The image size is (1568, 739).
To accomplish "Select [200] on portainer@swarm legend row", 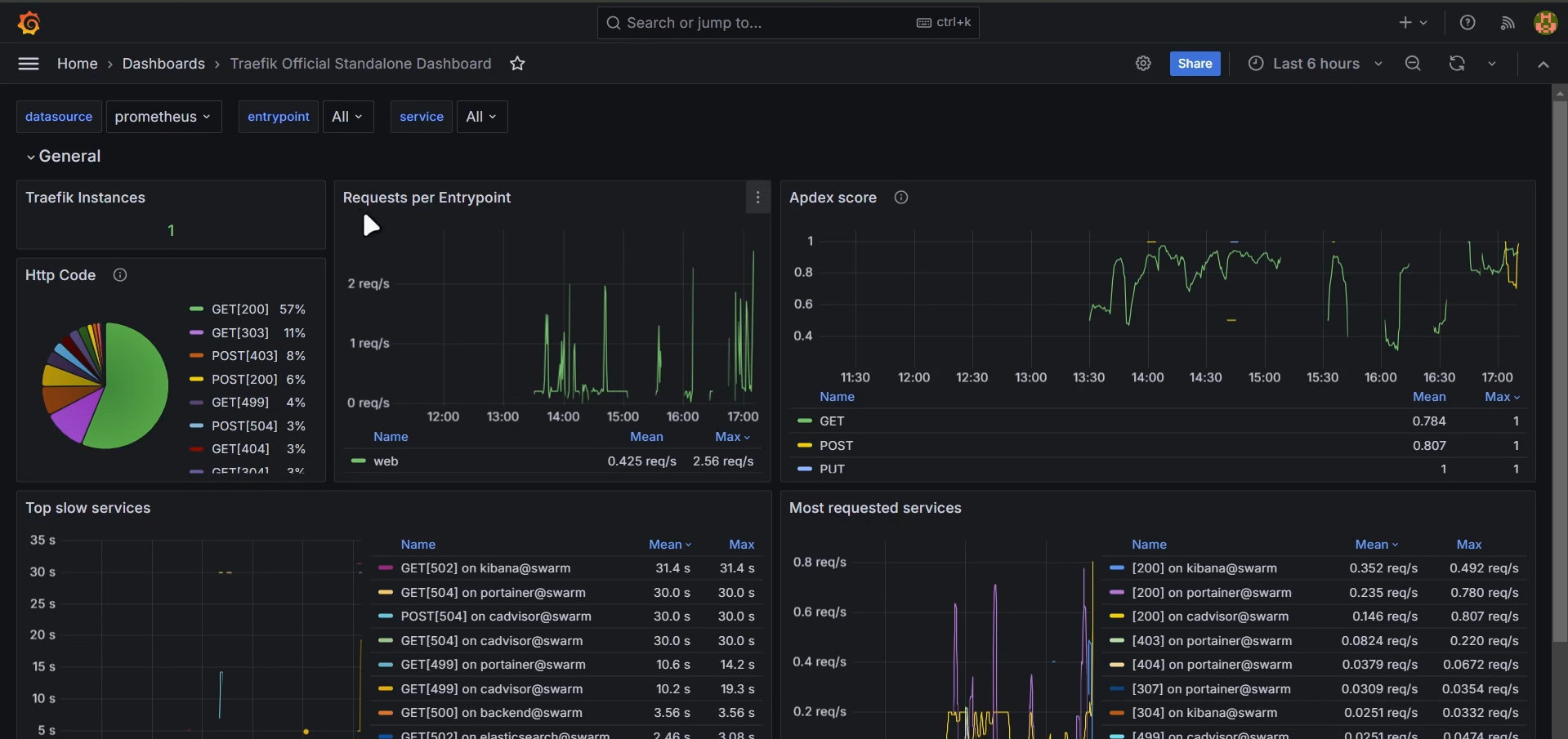I will click(x=1315, y=593).
